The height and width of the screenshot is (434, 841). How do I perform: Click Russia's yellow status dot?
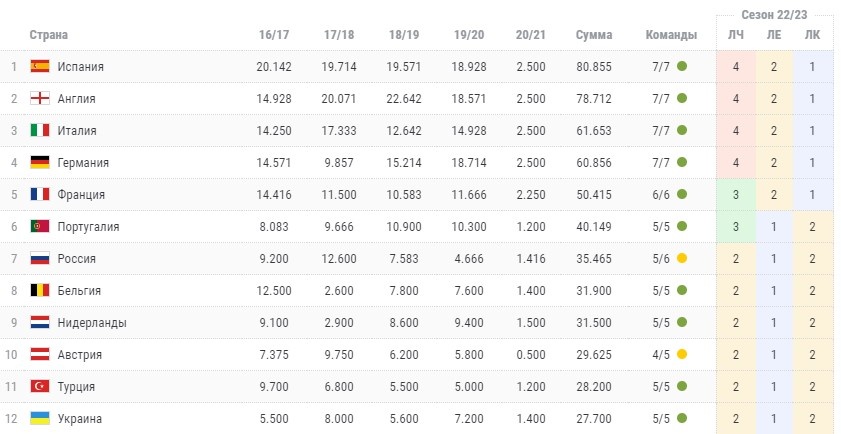(x=682, y=259)
